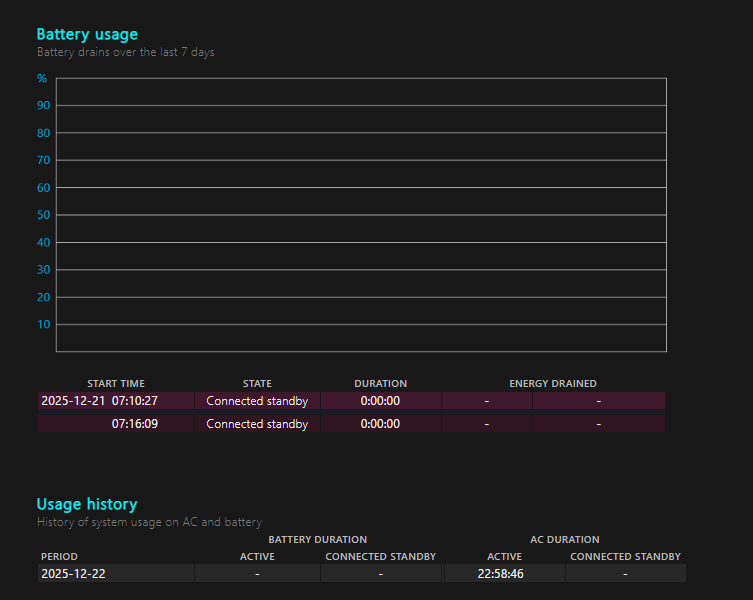Click the START TIME column header
This screenshot has height=600, width=753.
click(x=116, y=383)
